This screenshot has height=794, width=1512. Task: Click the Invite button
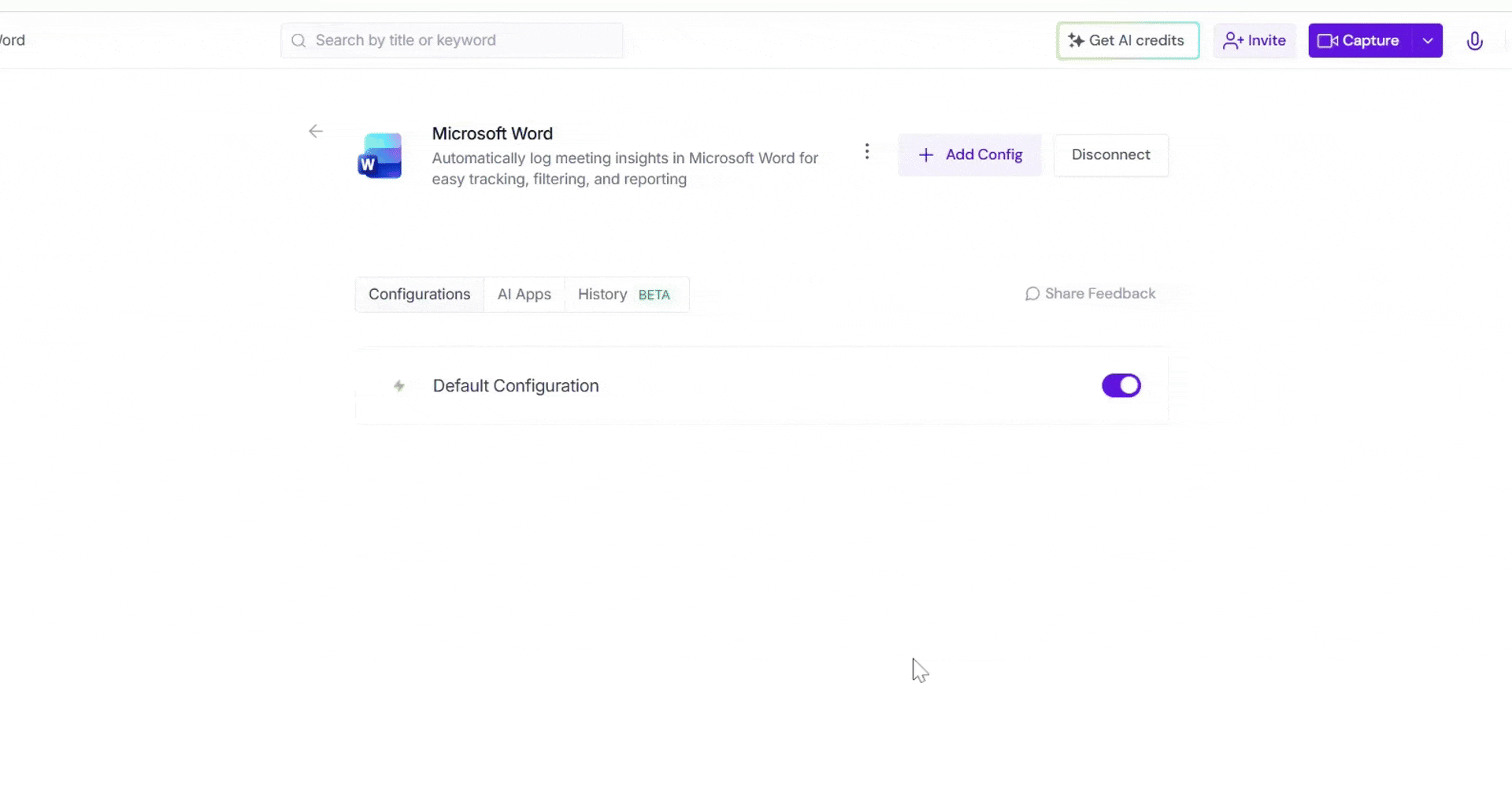(1254, 41)
